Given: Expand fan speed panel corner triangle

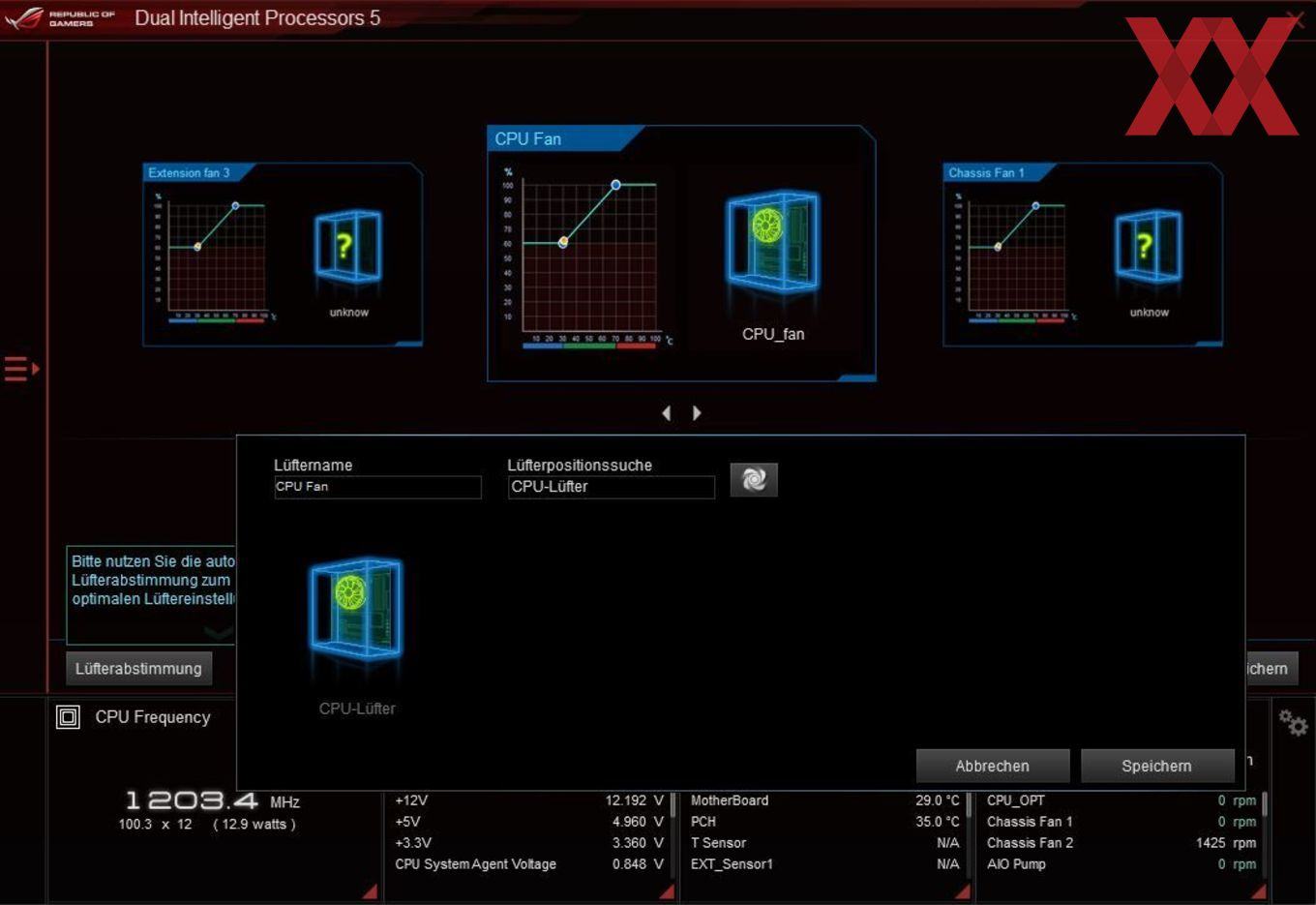Looking at the screenshot, I should pyautogui.click(x=1258, y=891).
